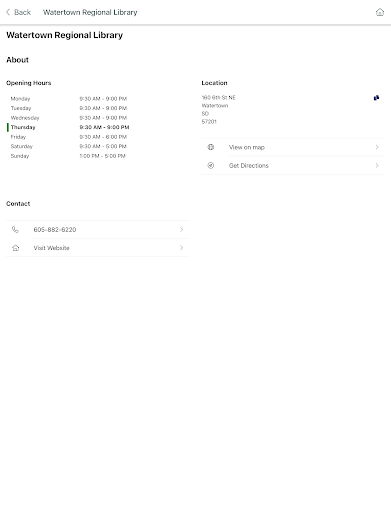
Task: Click the Watertown Regional Library header title
Action: (x=90, y=12)
